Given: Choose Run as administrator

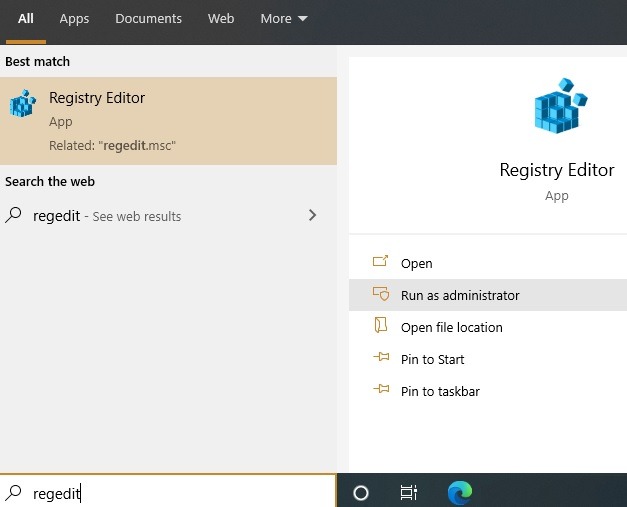Looking at the screenshot, I should [488, 295].
